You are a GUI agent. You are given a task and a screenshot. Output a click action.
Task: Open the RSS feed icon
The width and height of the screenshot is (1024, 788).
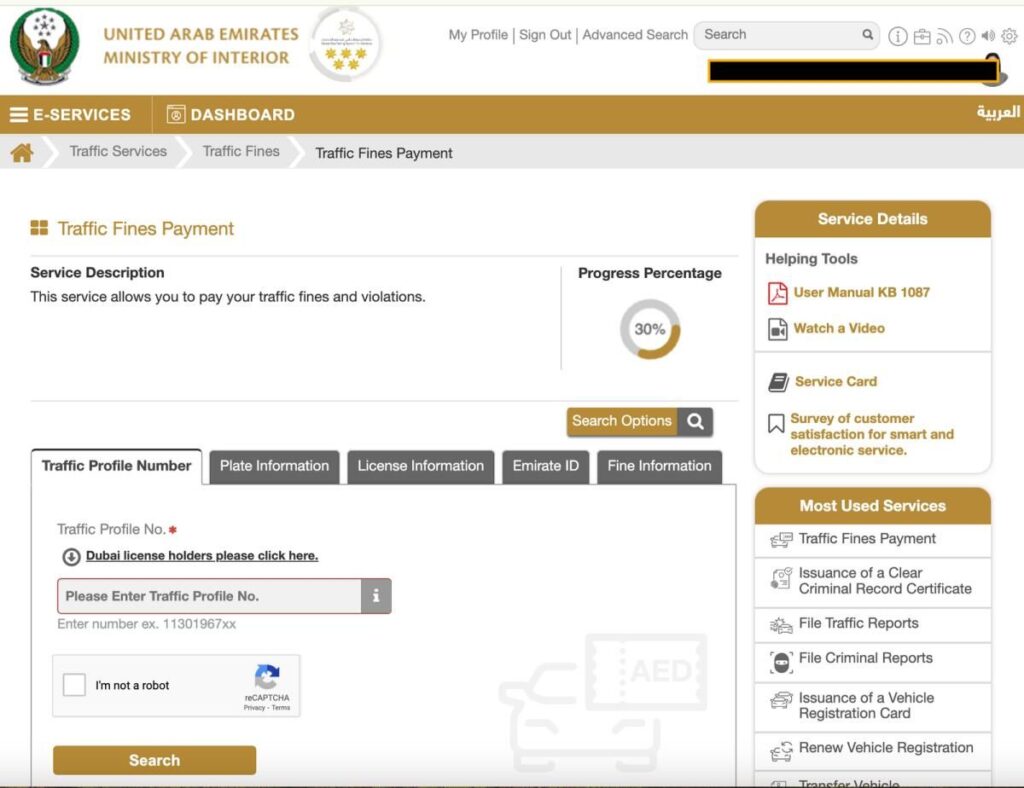pyautogui.click(x=944, y=36)
